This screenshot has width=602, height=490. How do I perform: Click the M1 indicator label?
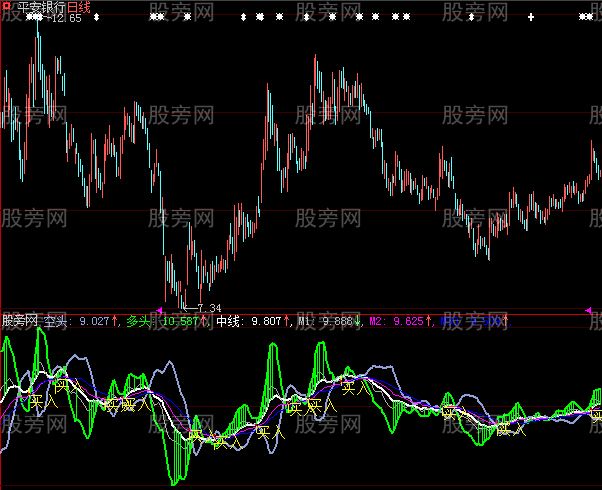coord(308,322)
